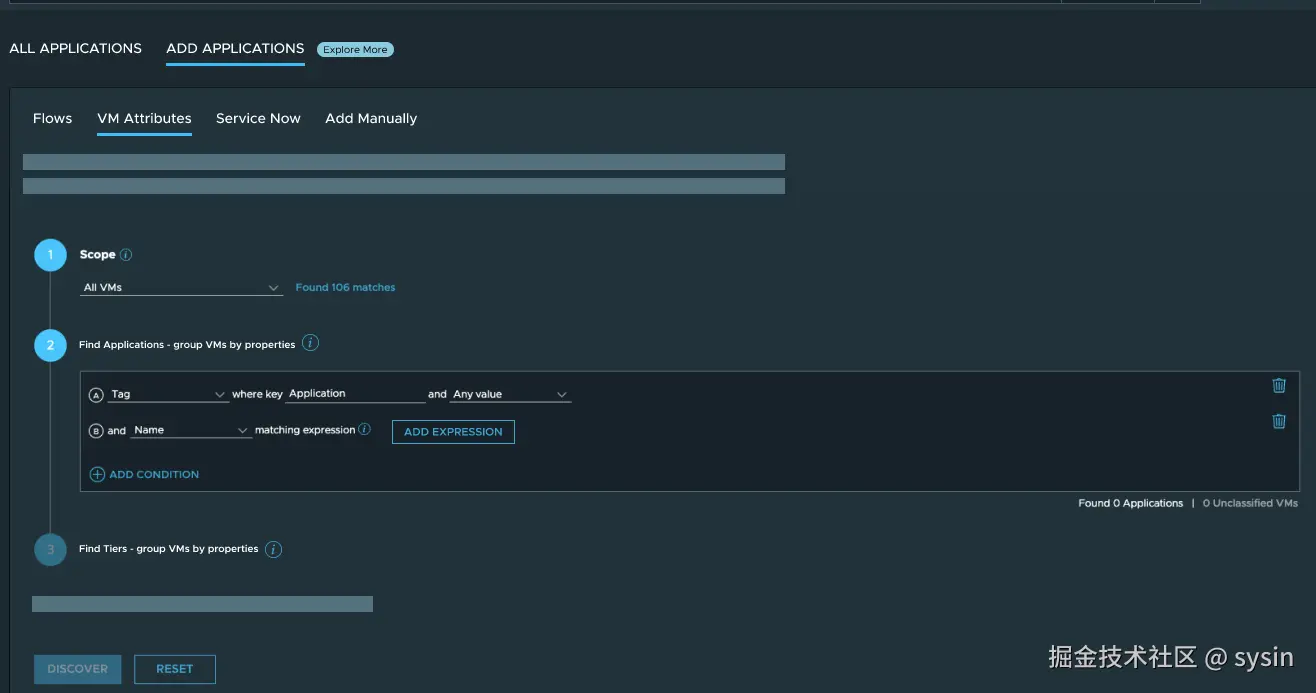Click the Scope step label
The width and height of the screenshot is (1316, 693).
pos(97,255)
